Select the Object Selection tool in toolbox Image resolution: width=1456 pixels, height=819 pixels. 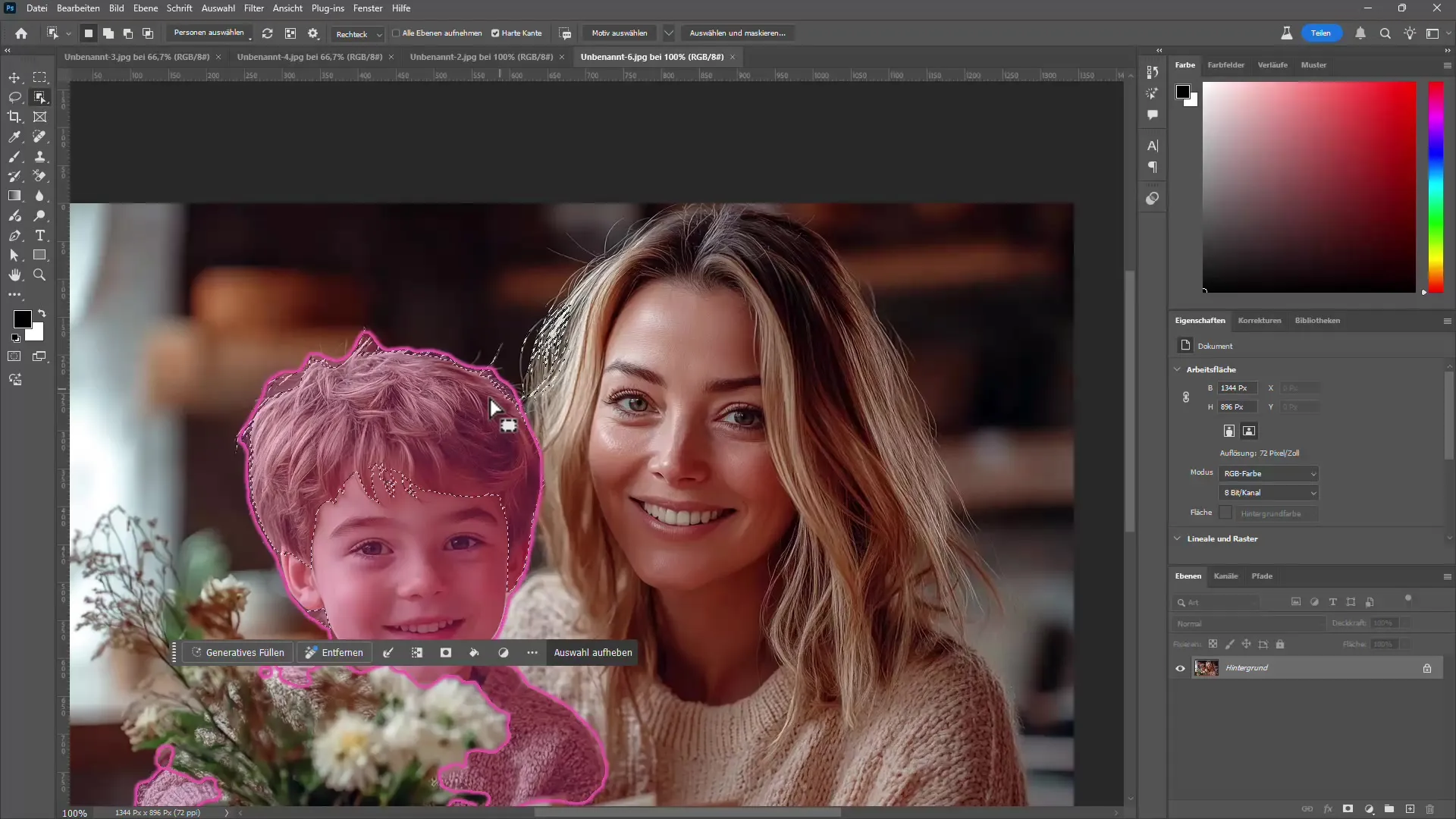pos(39,97)
